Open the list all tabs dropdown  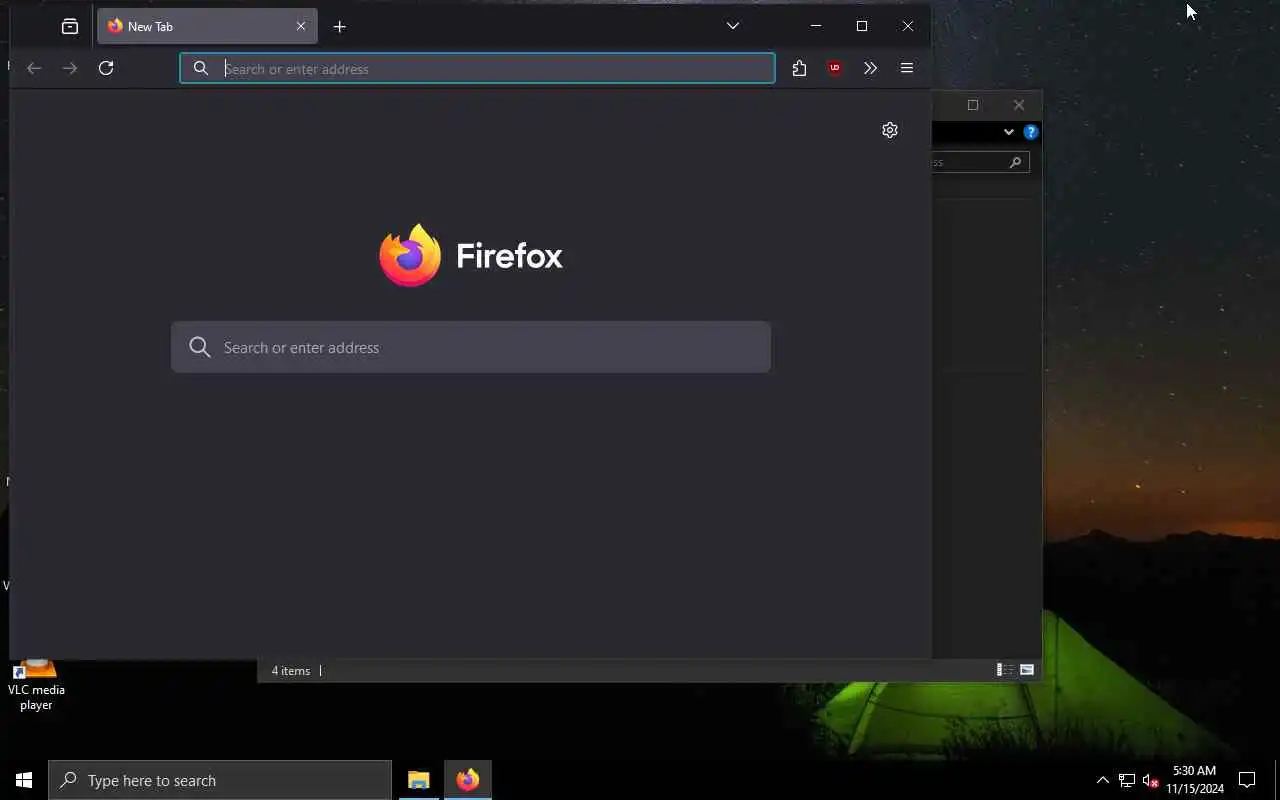733,26
